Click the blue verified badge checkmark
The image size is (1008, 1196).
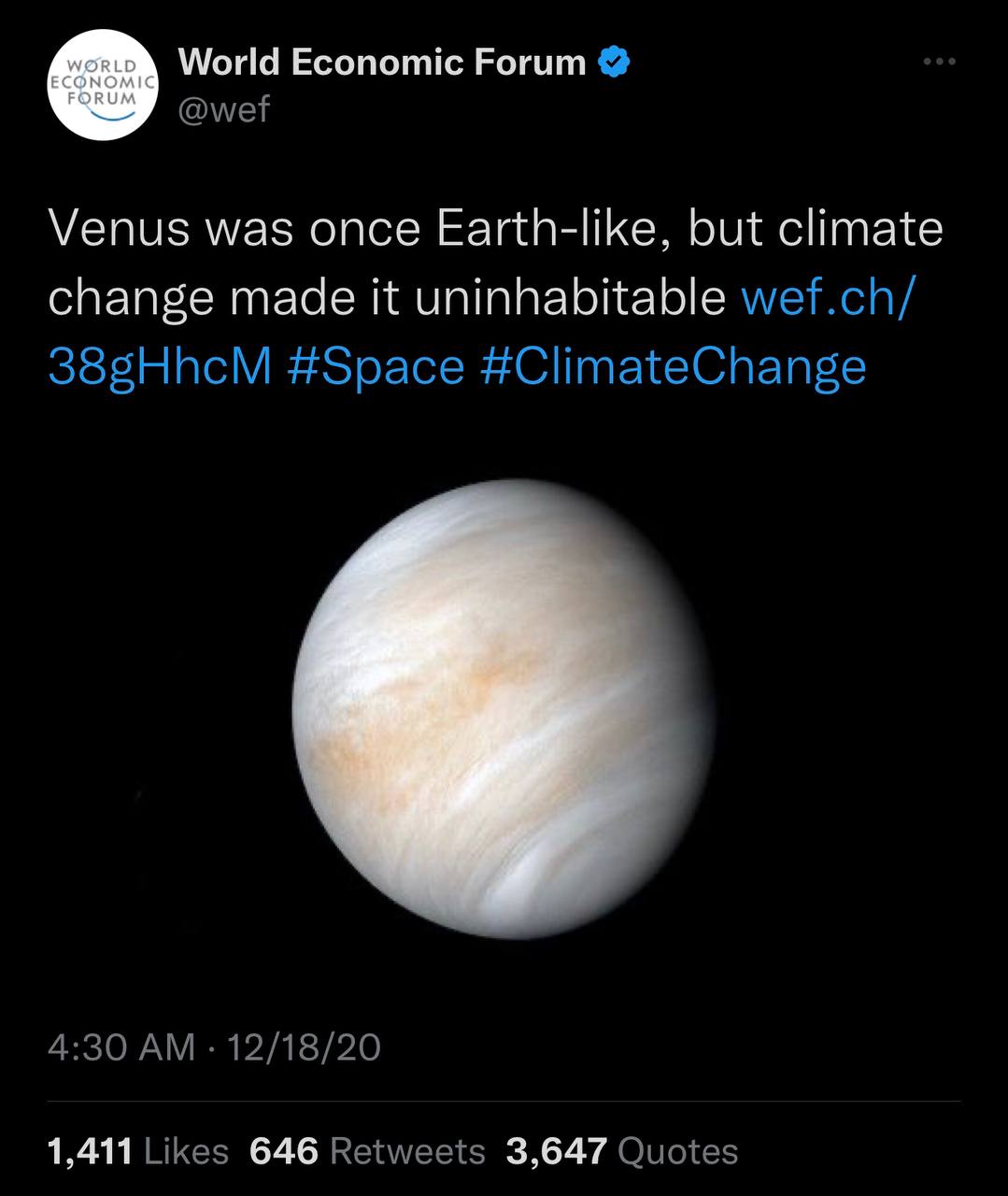pyautogui.click(x=614, y=63)
